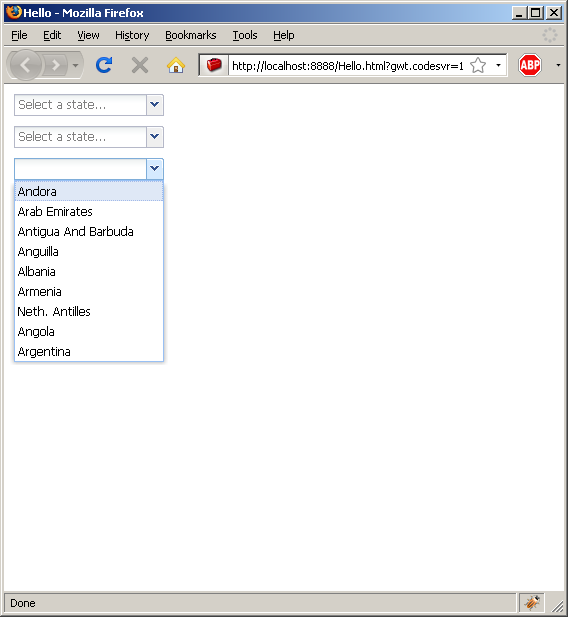
Task: Go forward with the Forward arrow button
Action: [x=56, y=65]
